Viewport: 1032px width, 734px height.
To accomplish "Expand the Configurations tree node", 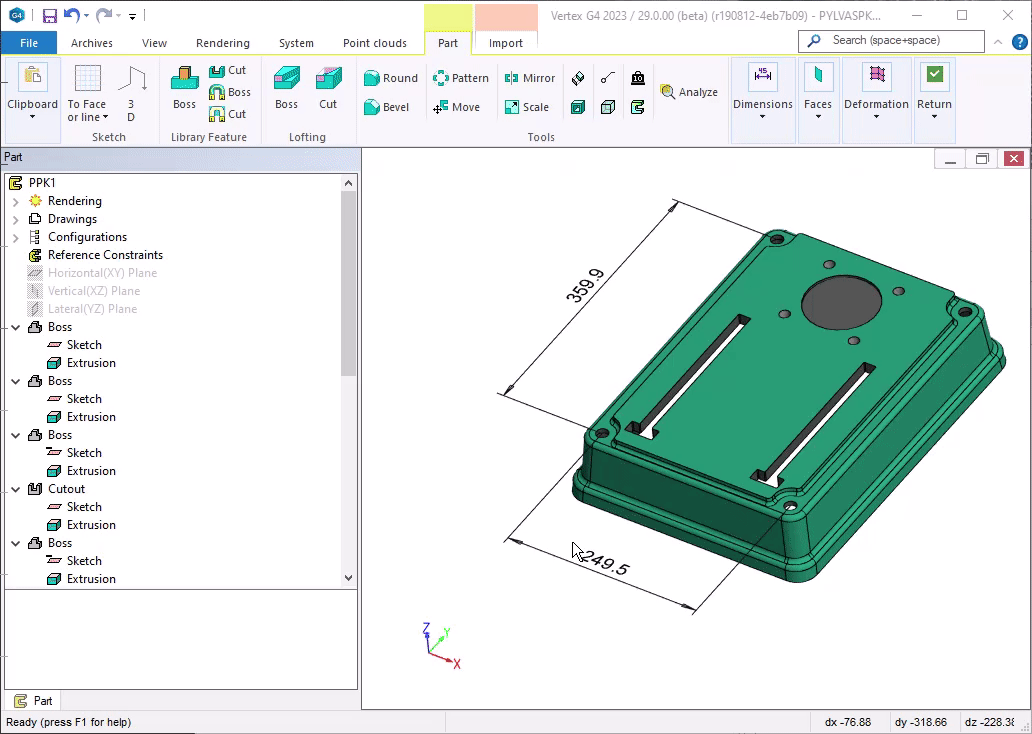I will tap(15, 237).
